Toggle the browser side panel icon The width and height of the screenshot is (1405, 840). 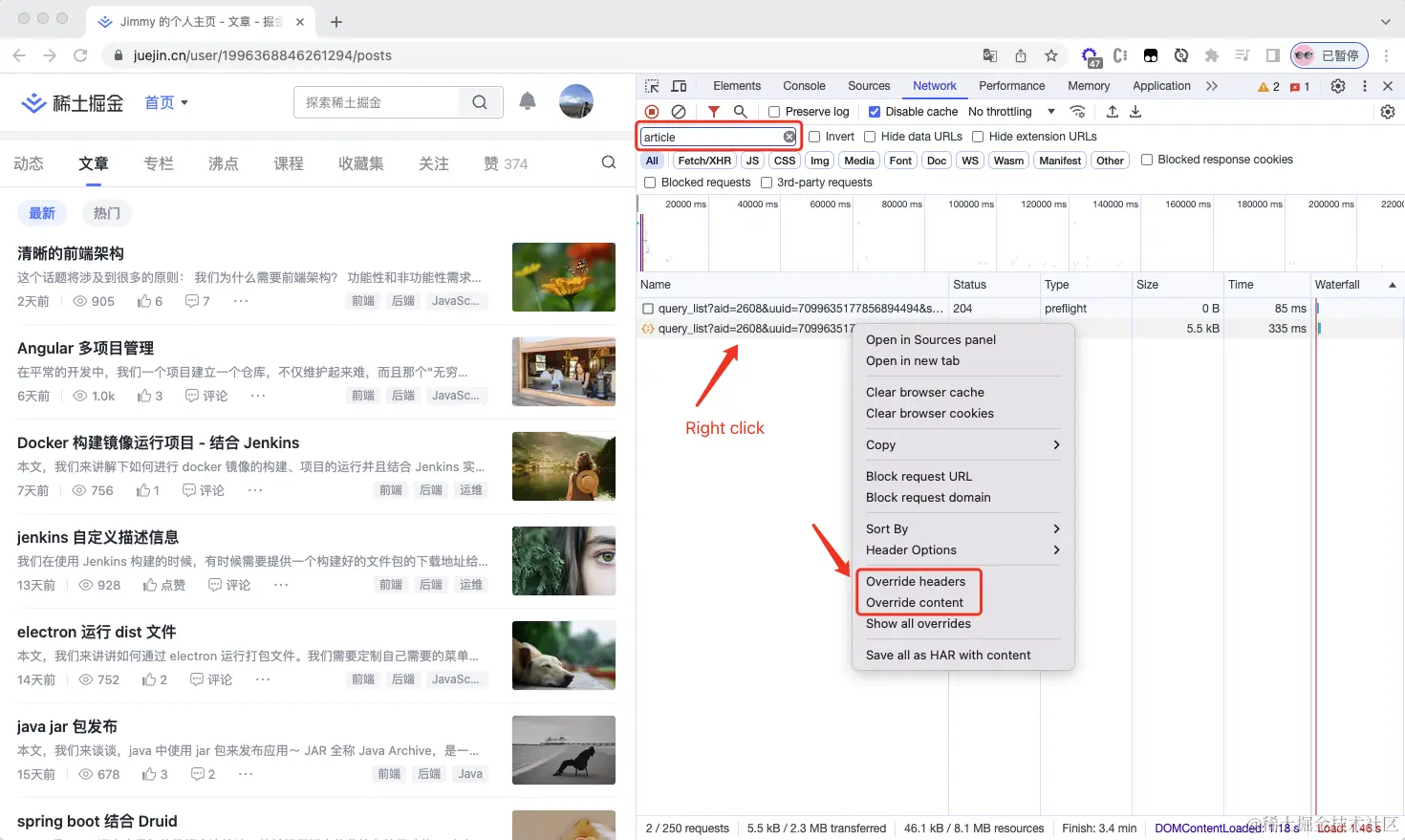(x=1273, y=55)
